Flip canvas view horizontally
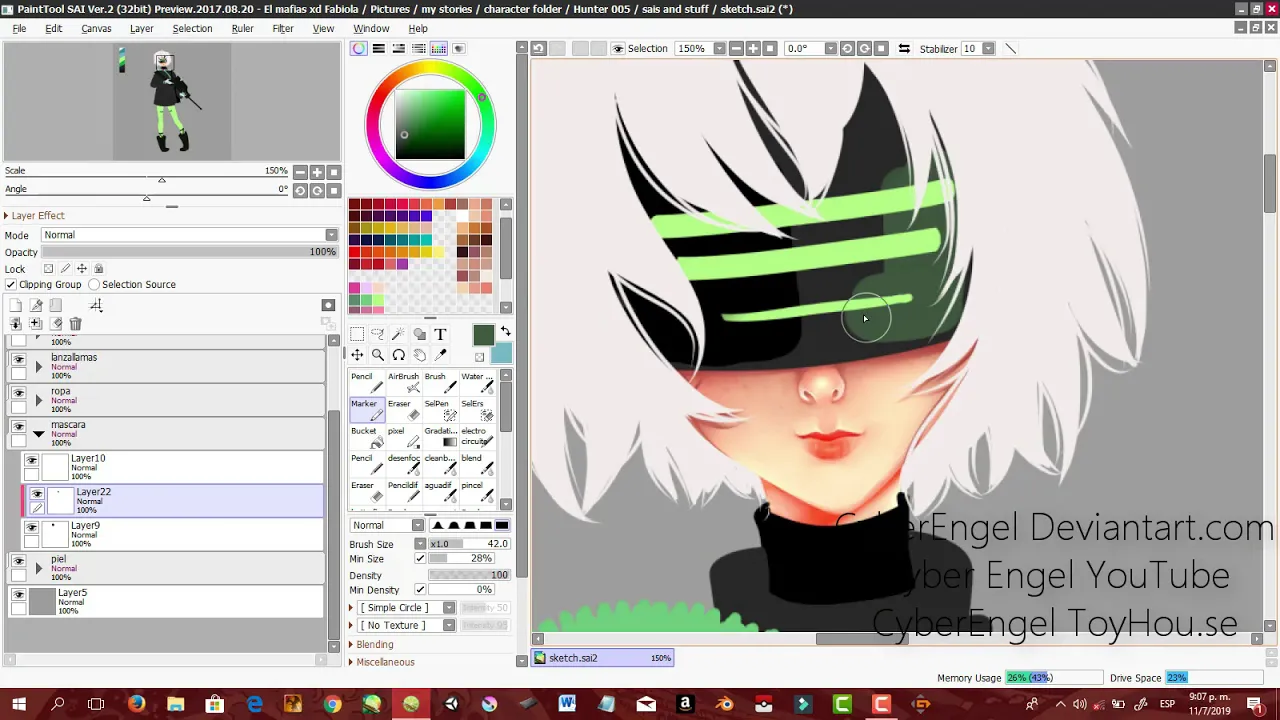 point(904,48)
